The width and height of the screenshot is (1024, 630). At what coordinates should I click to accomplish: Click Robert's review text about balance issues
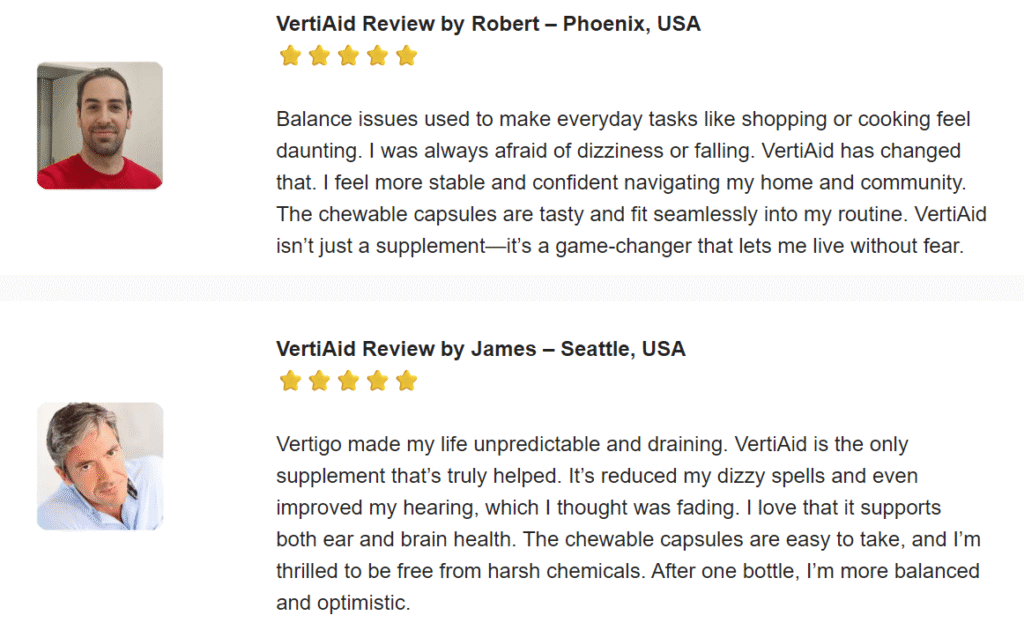[x=631, y=182]
